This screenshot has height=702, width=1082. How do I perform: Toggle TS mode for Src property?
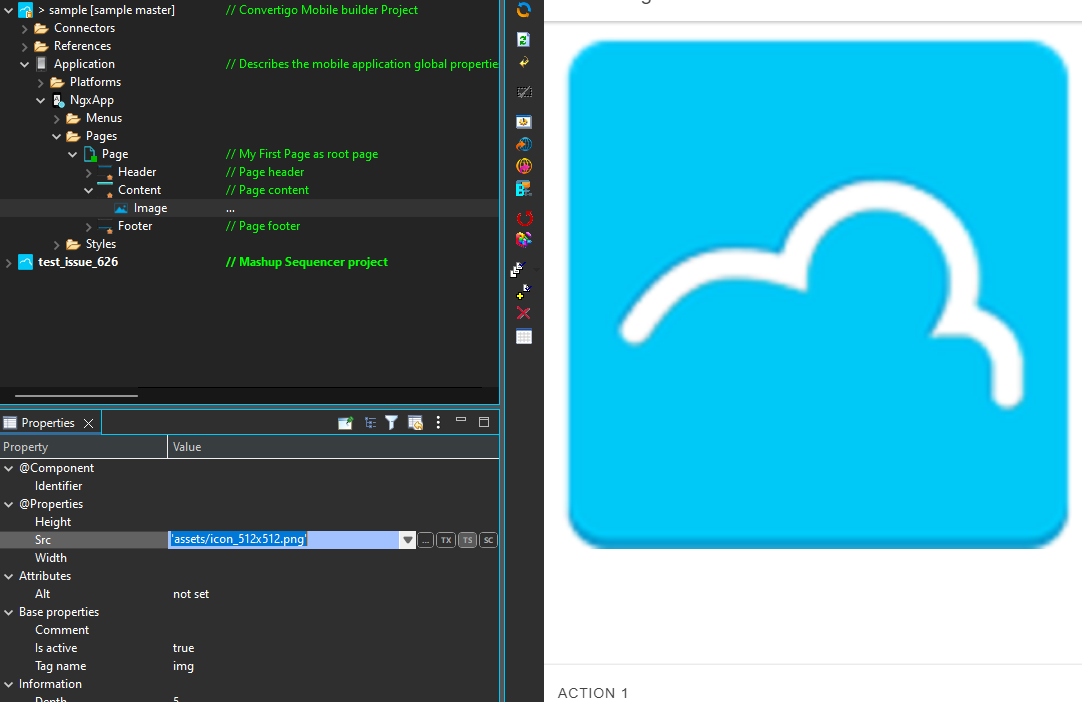(467, 540)
